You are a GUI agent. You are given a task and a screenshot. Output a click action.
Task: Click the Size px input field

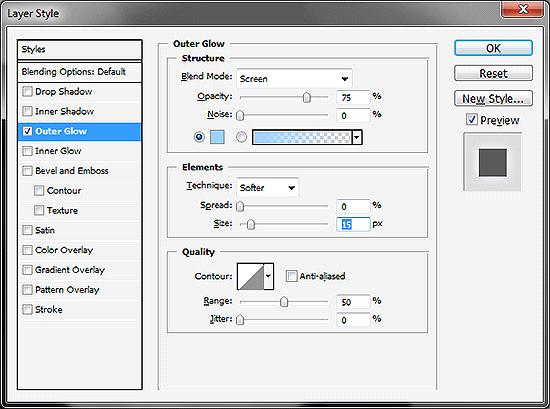point(353,224)
